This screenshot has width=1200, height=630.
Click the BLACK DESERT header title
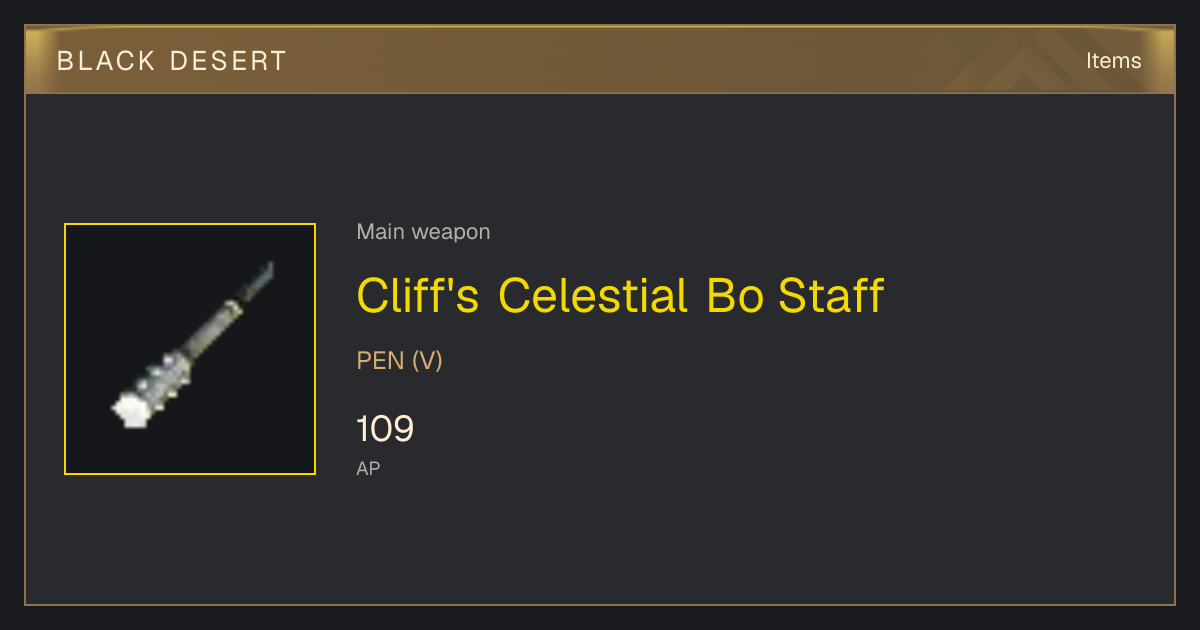(172, 61)
